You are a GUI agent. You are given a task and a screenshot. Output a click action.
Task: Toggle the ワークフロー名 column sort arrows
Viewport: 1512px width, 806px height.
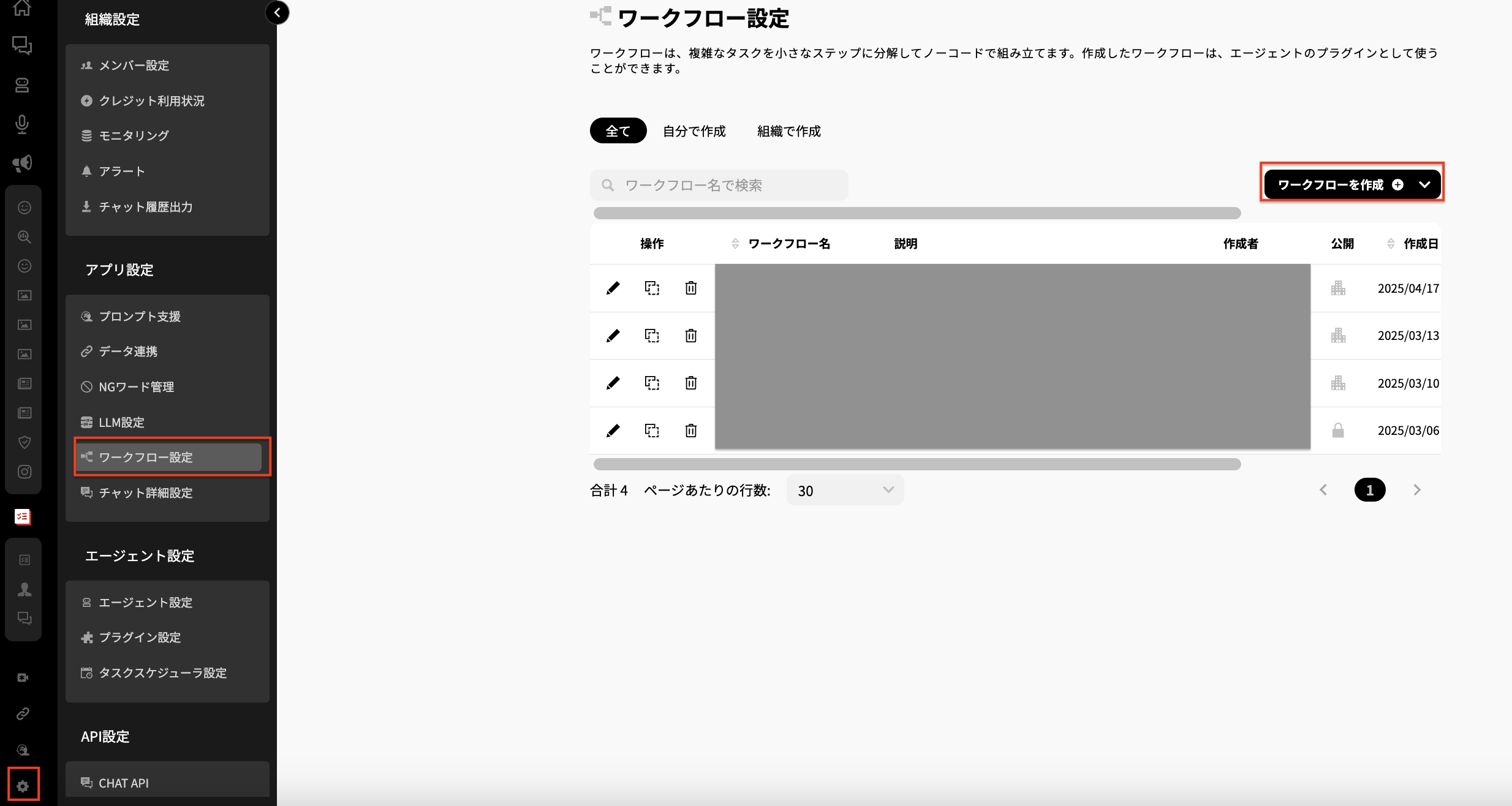click(x=736, y=243)
